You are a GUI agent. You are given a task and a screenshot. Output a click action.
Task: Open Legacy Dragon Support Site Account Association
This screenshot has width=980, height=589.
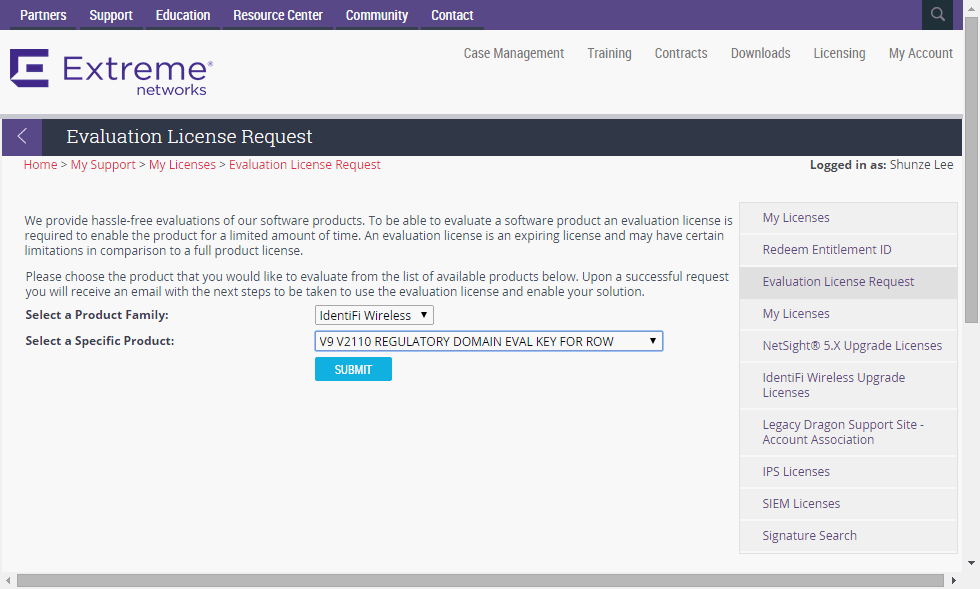848,432
